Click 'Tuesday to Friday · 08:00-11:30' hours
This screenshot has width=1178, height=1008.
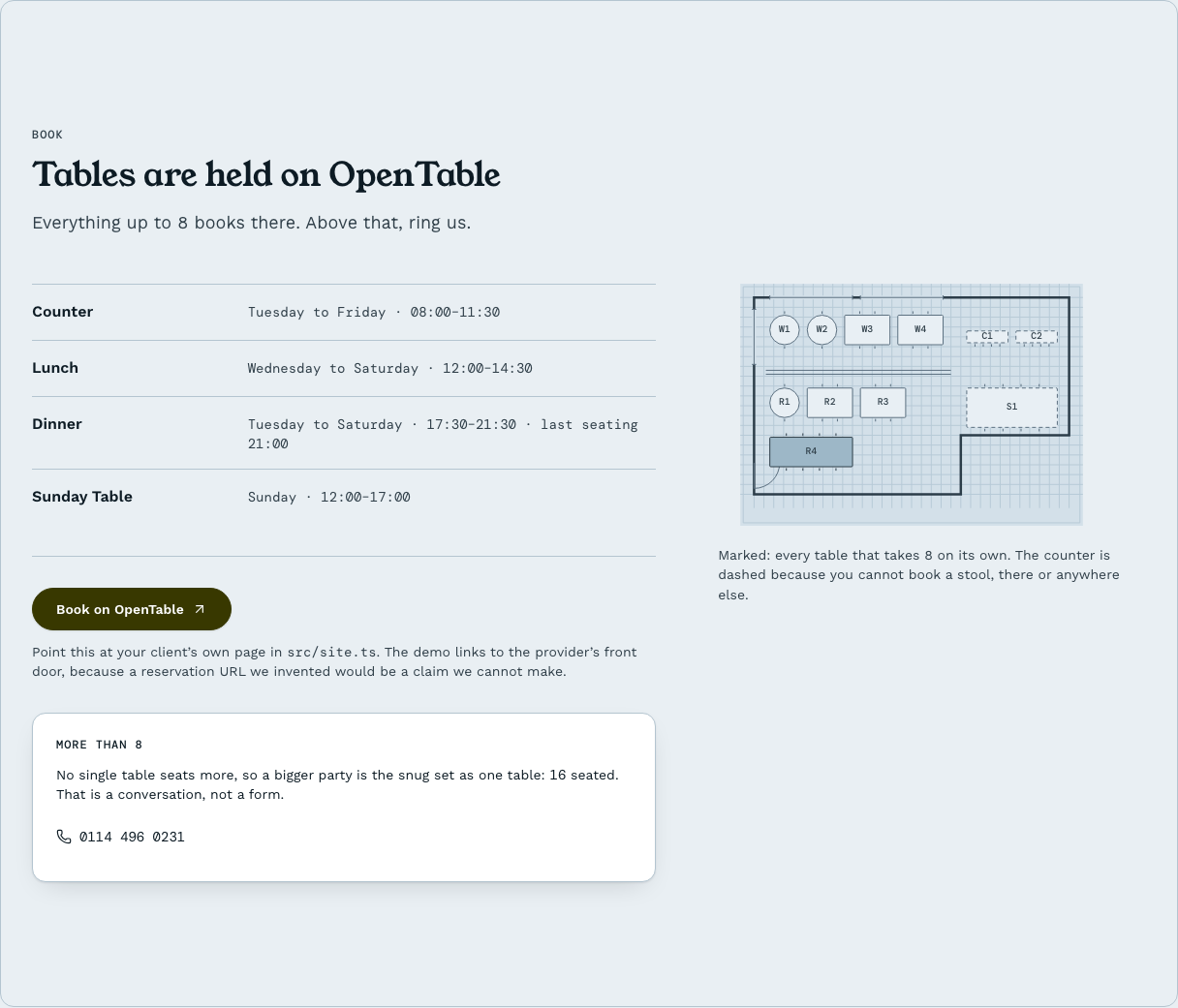point(374,312)
